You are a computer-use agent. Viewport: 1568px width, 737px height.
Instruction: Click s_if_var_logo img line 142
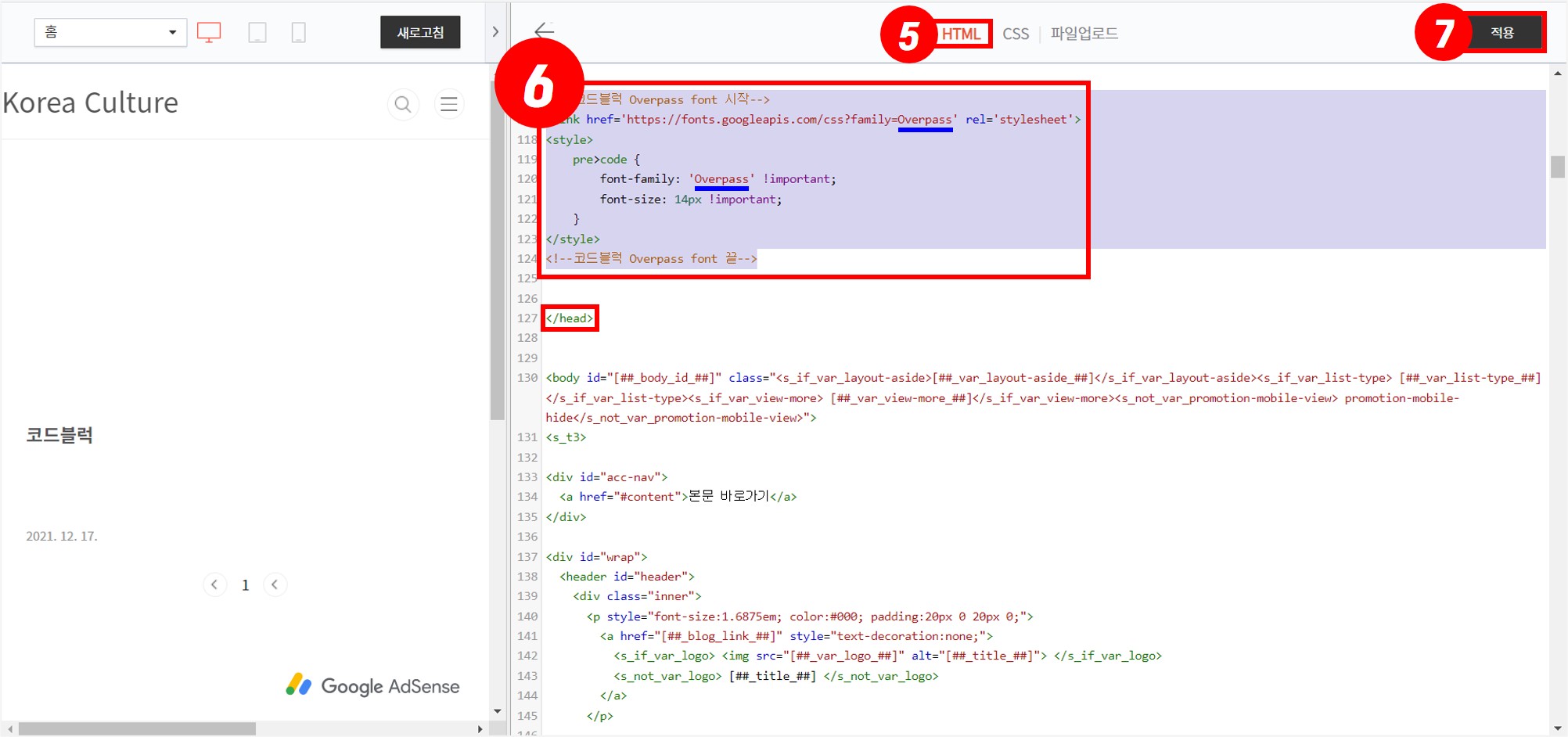(888, 656)
